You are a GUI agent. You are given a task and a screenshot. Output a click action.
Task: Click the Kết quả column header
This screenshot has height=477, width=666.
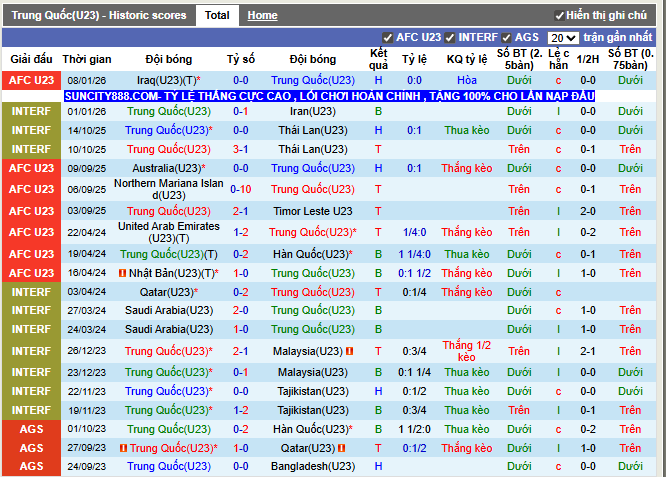coord(378,59)
